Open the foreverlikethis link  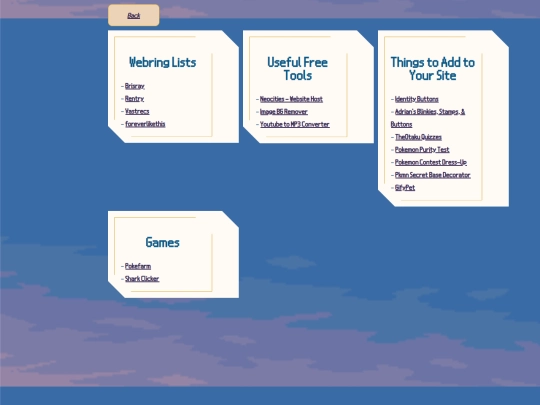tap(145, 124)
